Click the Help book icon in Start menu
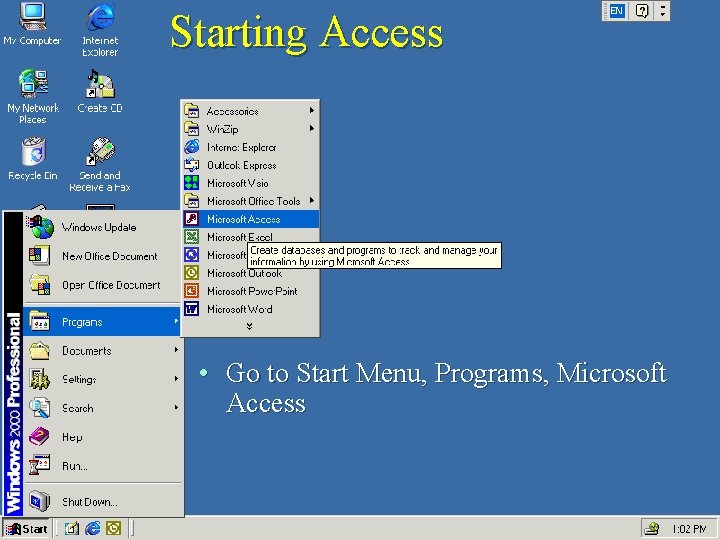The image size is (720, 540). coord(39,436)
